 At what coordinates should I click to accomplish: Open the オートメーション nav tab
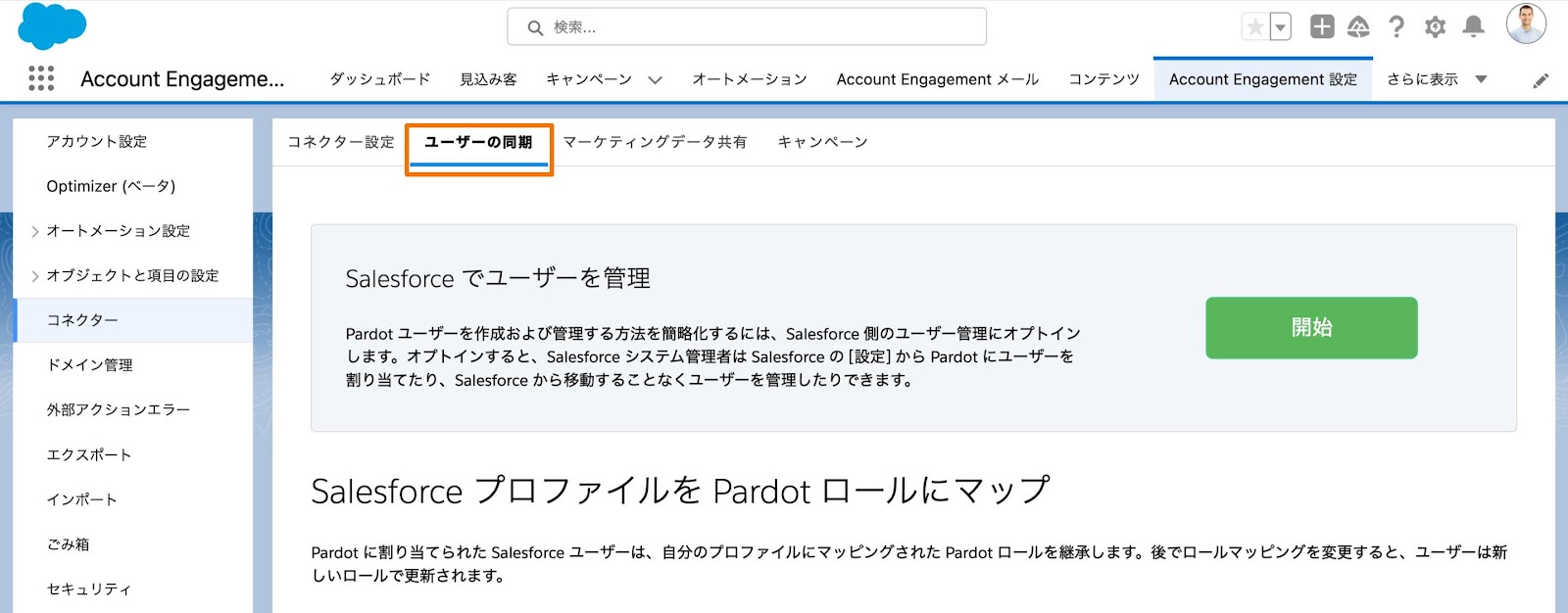click(x=750, y=79)
